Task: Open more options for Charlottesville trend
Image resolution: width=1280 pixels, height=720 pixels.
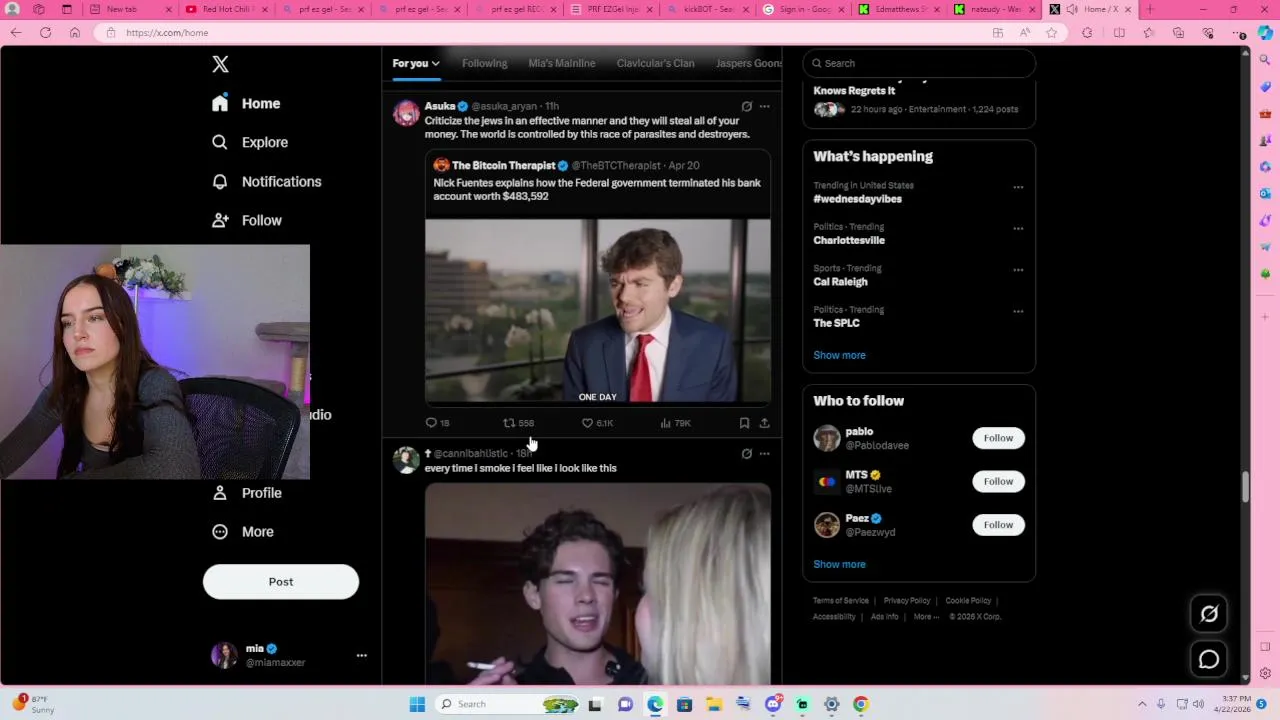Action: [x=1018, y=228]
